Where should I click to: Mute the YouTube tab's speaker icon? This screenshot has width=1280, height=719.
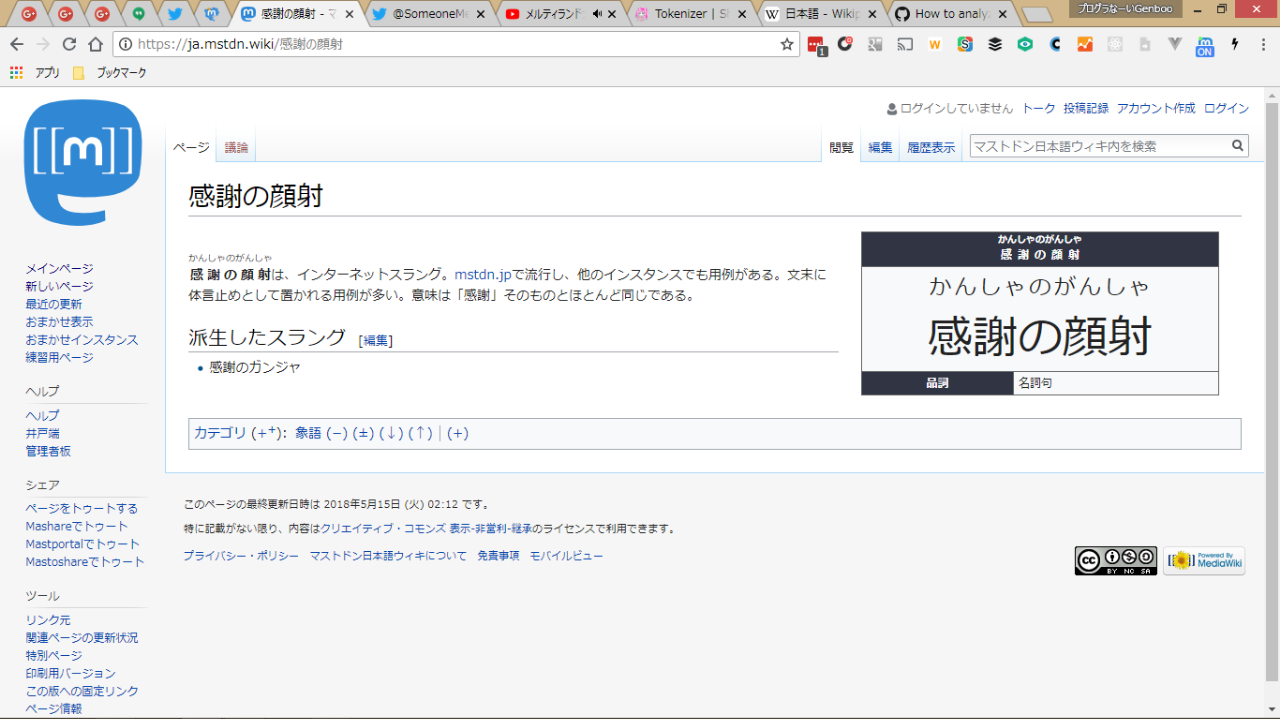pyautogui.click(x=597, y=14)
